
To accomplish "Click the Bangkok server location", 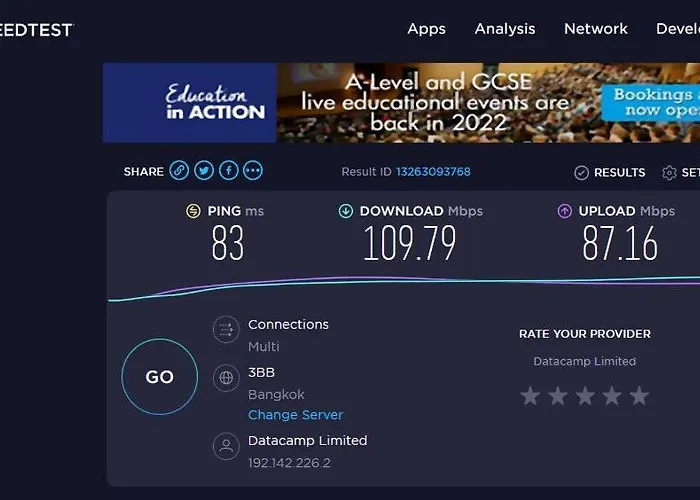I will (276, 395).
